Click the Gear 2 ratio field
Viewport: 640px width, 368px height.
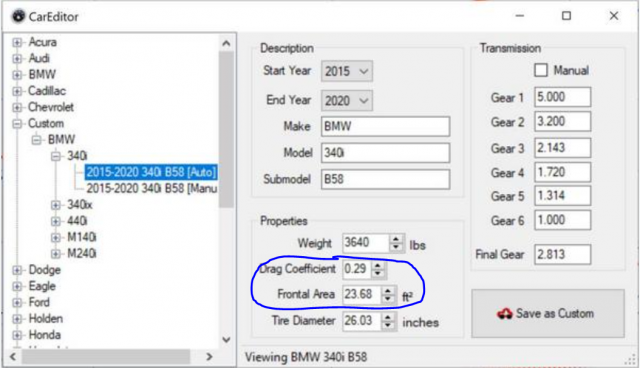pos(562,122)
